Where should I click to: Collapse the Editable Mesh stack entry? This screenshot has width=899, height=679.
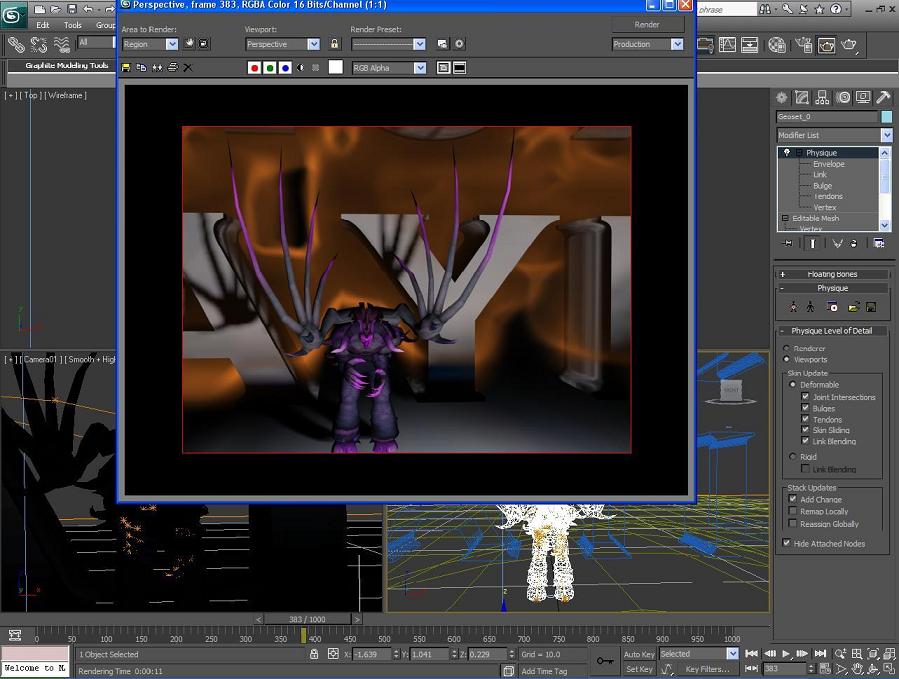tap(785, 218)
